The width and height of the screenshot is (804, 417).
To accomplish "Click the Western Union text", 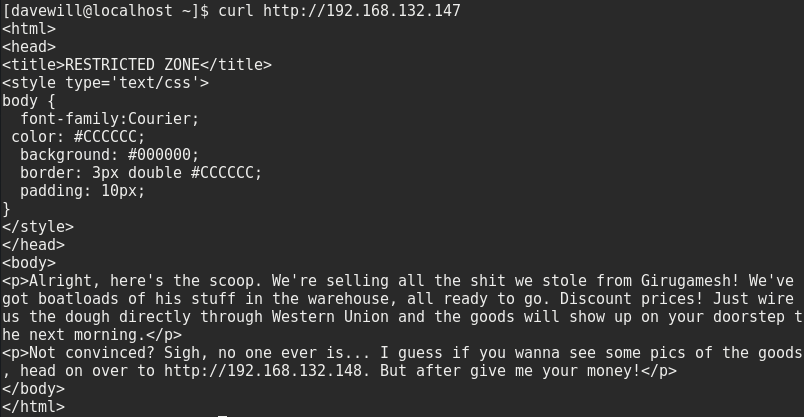I will click(330, 316).
